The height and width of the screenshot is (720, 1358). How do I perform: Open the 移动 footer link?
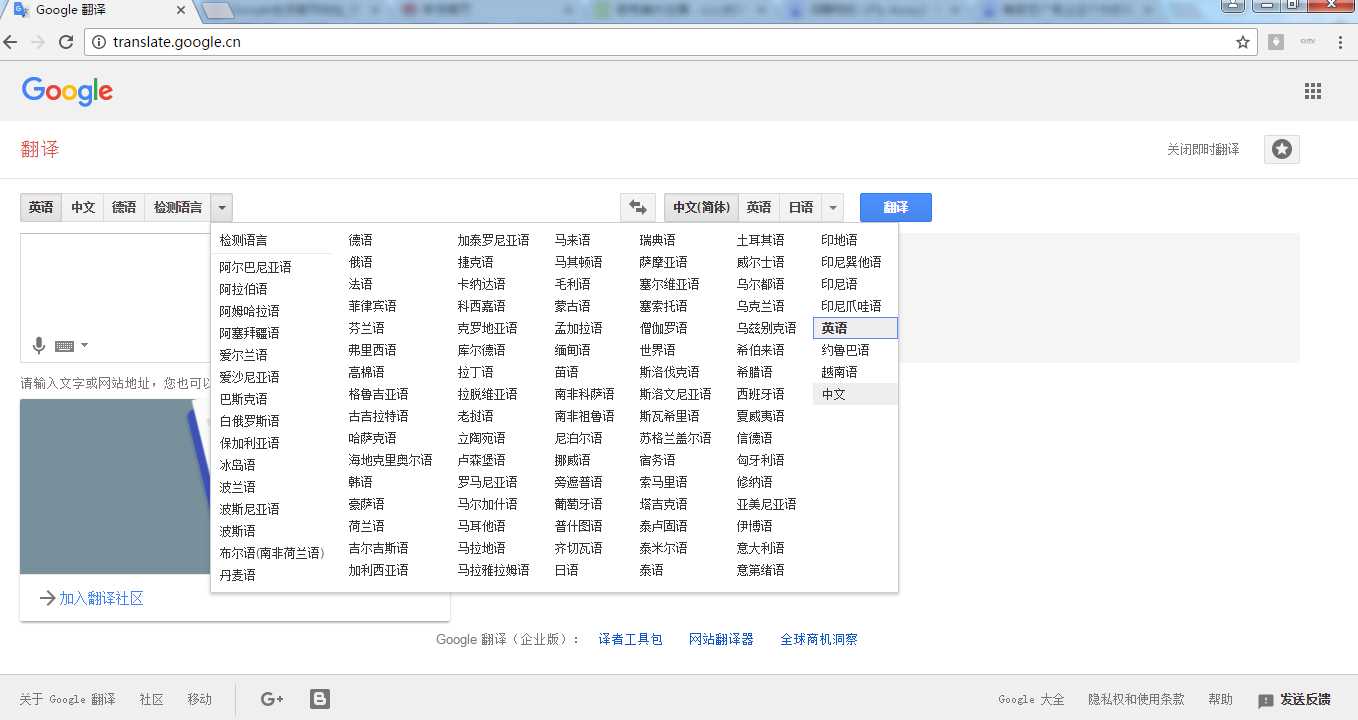(200, 699)
